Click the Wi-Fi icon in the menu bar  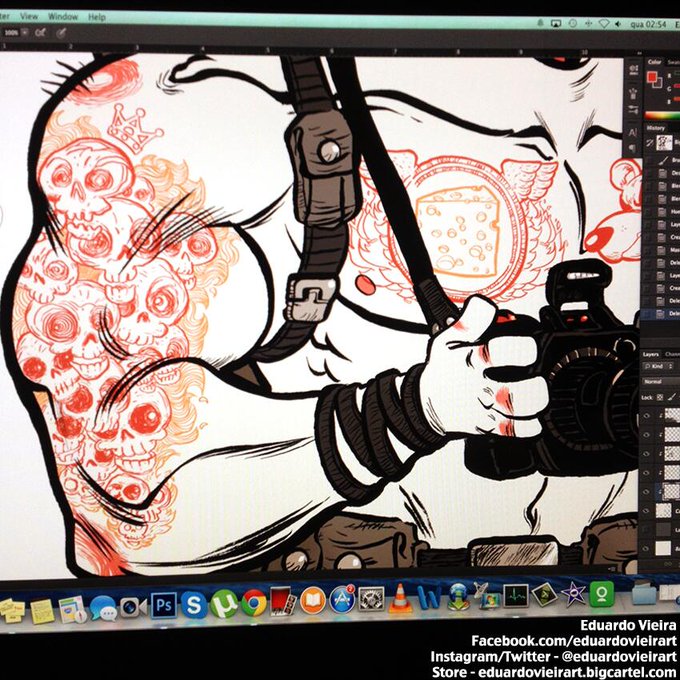604,23
